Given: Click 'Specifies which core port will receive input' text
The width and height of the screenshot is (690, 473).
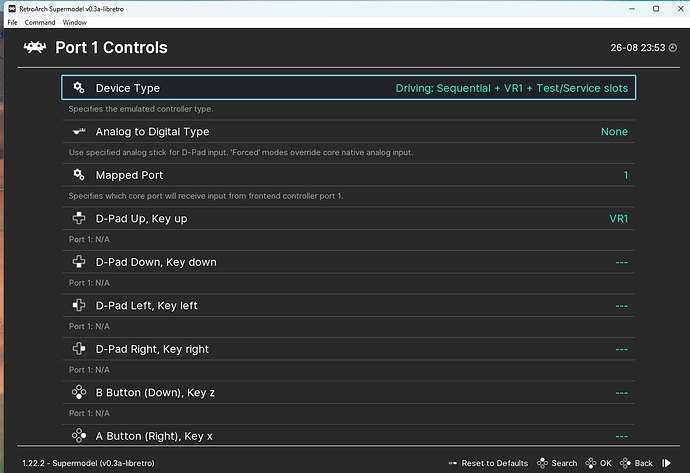Looking at the screenshot, I should (206, 196).
